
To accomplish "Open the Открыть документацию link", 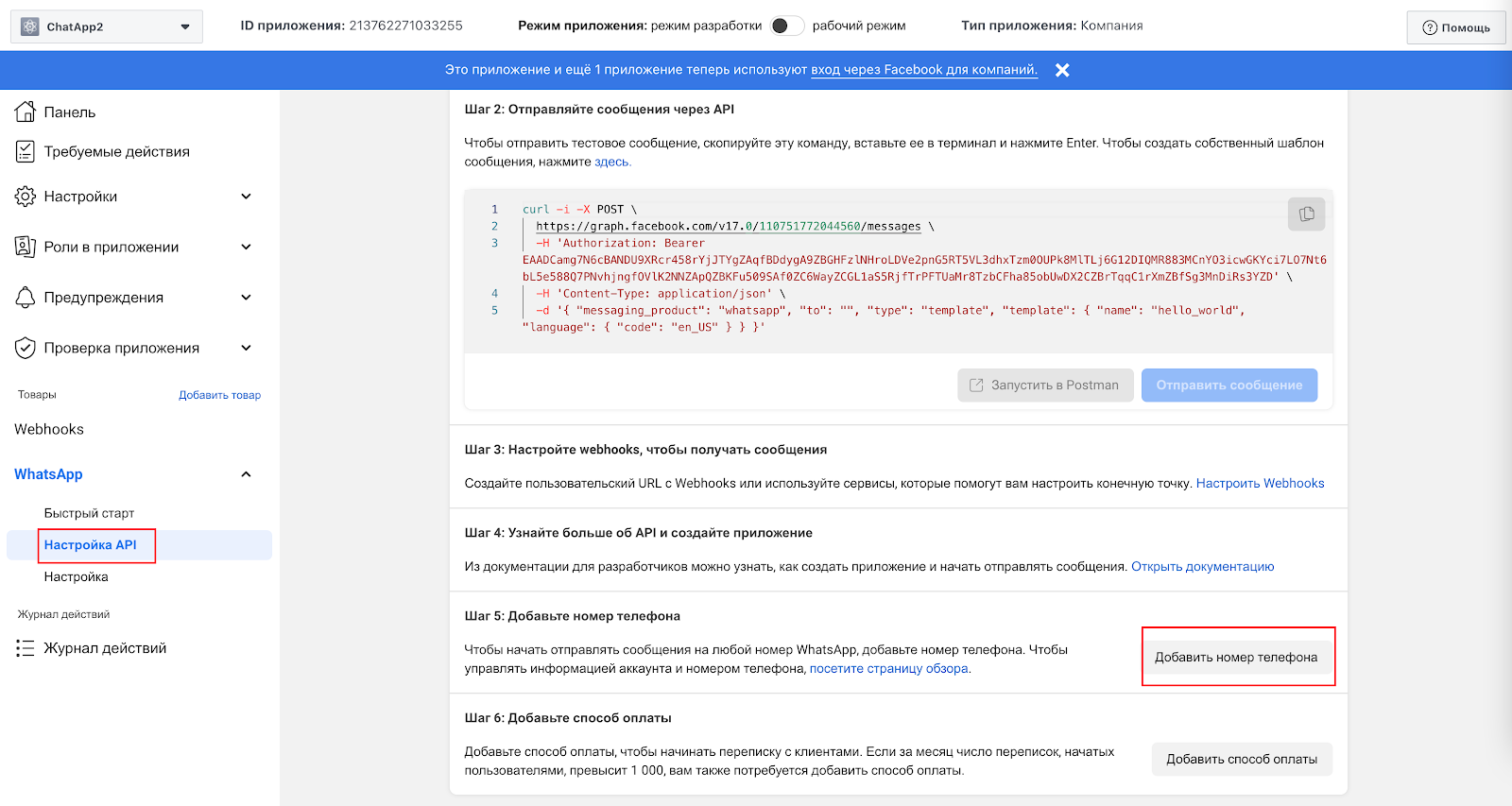I will (x=1203, y=566).
